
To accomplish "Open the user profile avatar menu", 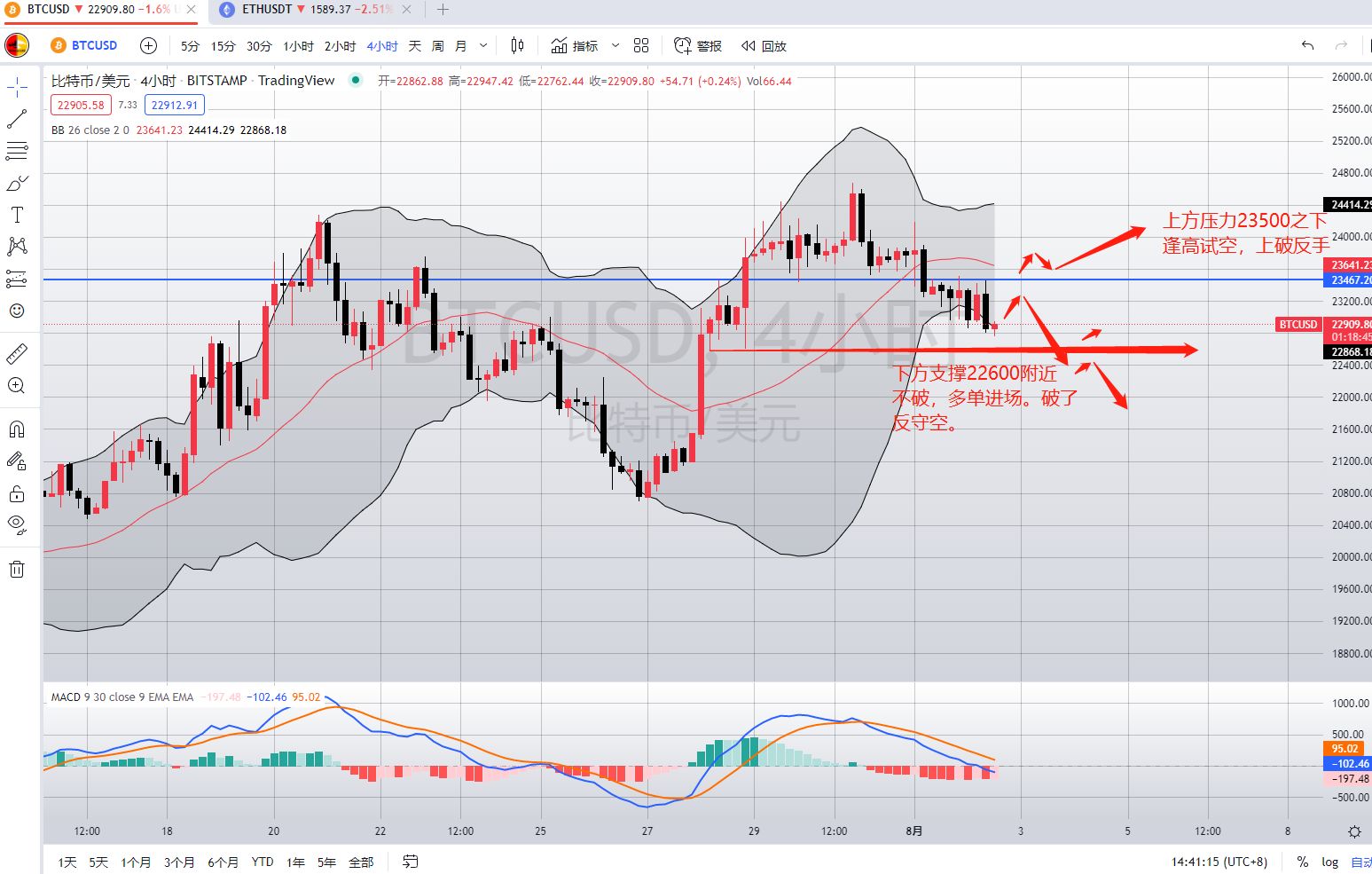I will coord(17,45).
